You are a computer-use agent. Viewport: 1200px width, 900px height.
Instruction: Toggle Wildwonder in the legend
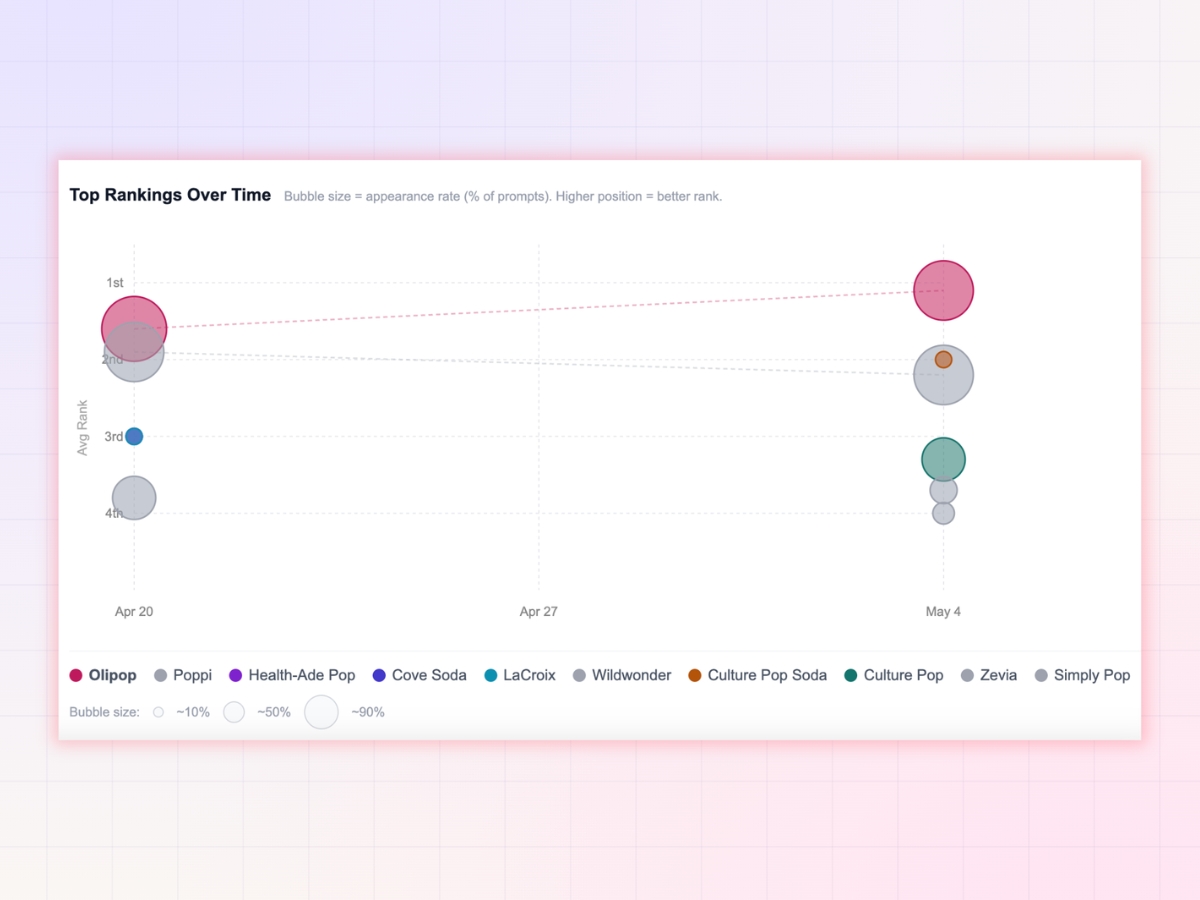tap(622, 675)
